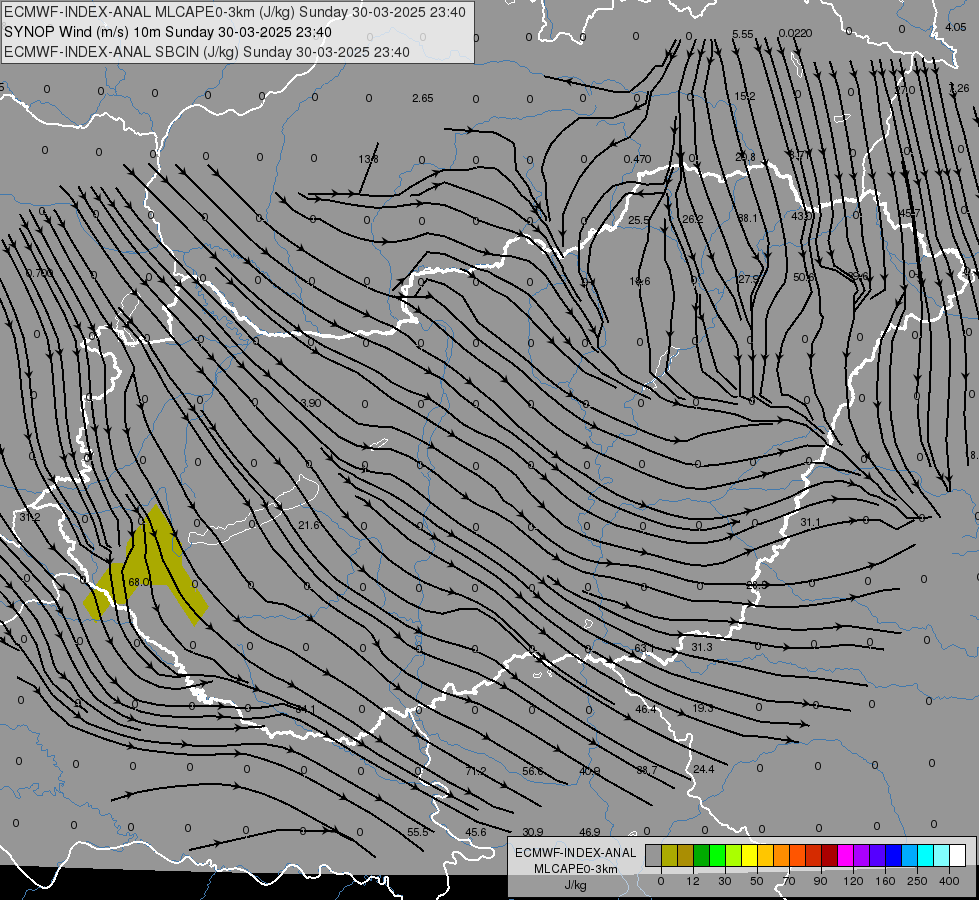Select the 45.6 value on the map
Image resolution: width=979 pixels, height=900 pixels.
coord(476,832)
